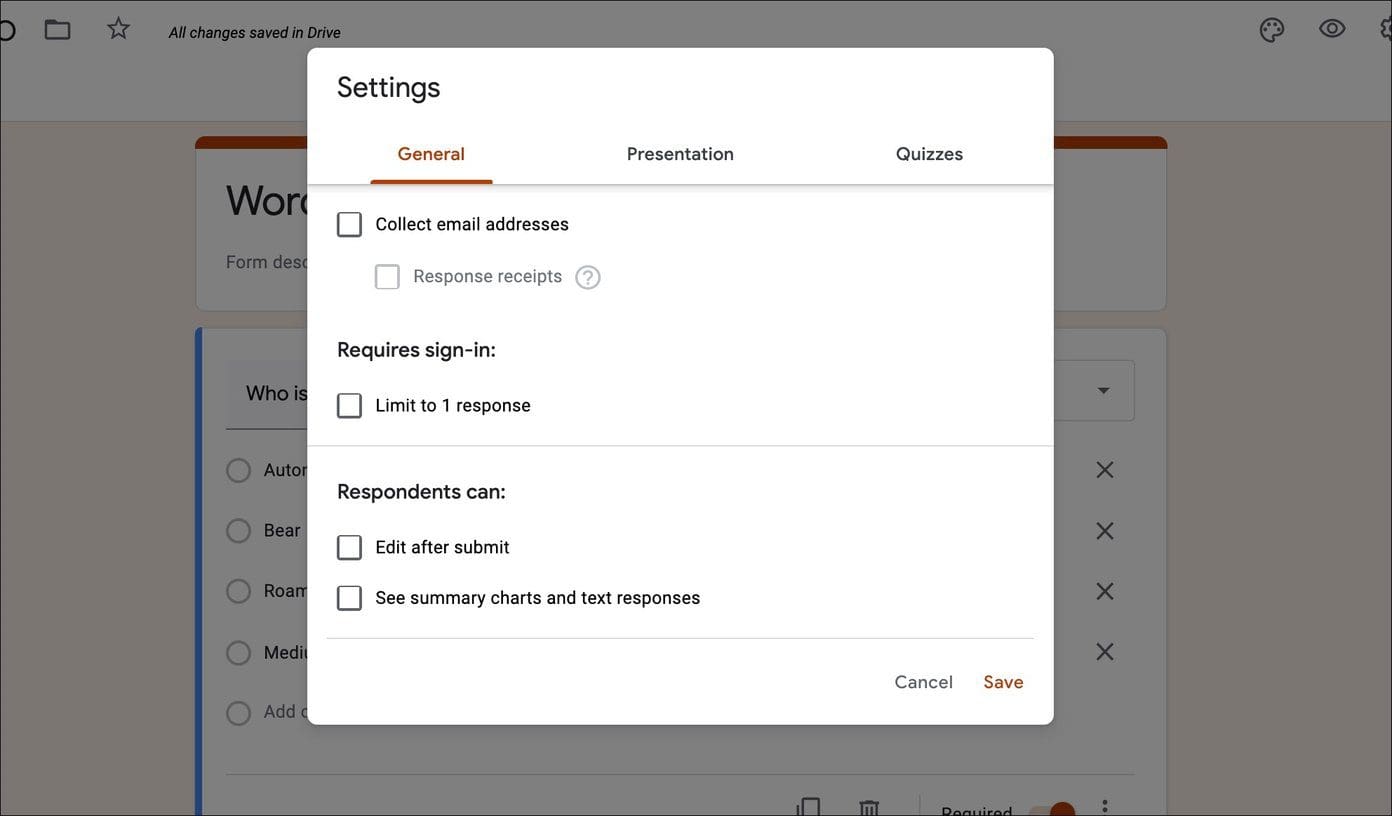Open the question's more options menu

click(x=1105, y=806)
